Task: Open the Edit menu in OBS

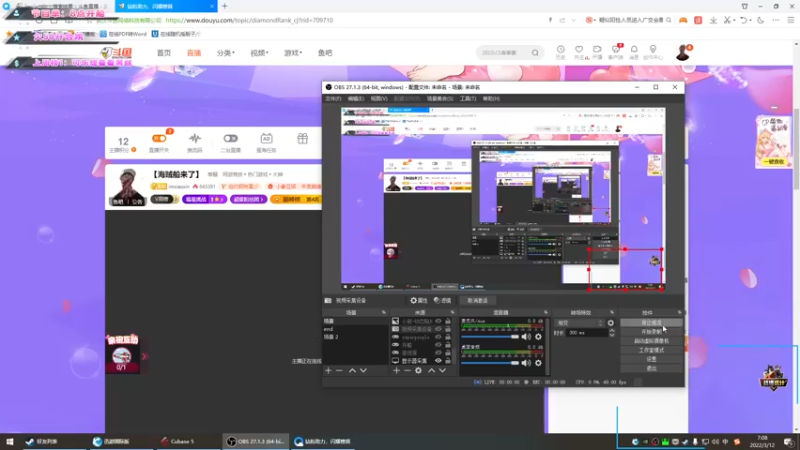Action: click(356, 98)
